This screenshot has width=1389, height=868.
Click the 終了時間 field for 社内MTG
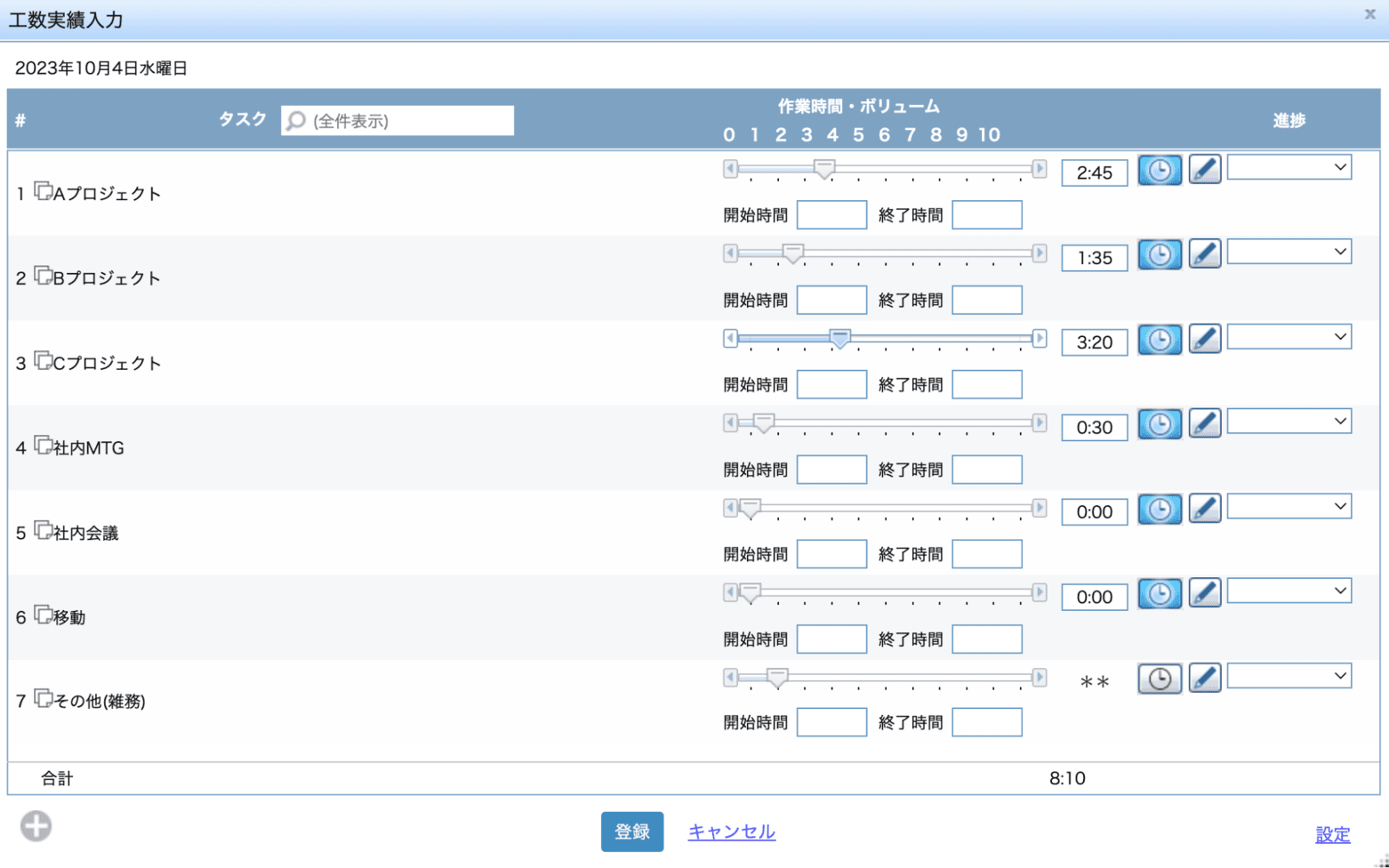pos(986,470)
